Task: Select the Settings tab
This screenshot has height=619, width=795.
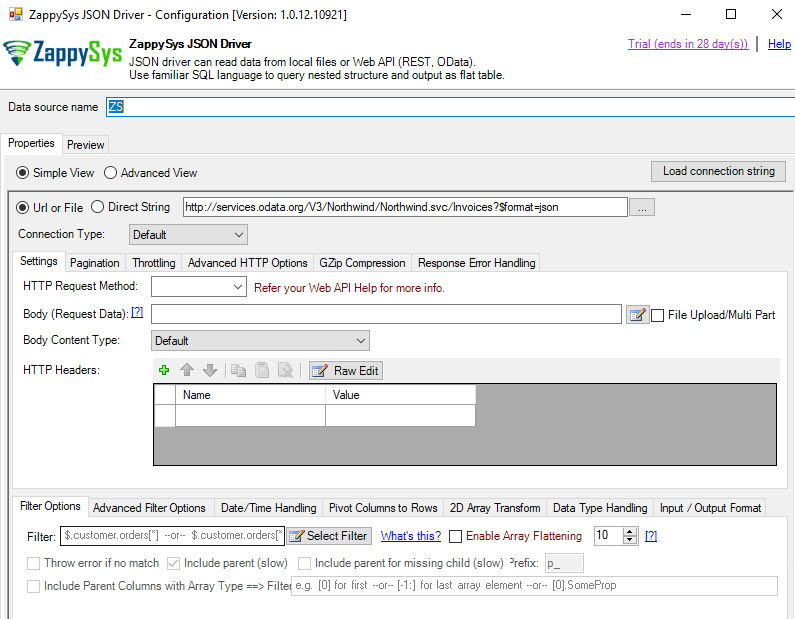Action: click(x=39, y=261)
